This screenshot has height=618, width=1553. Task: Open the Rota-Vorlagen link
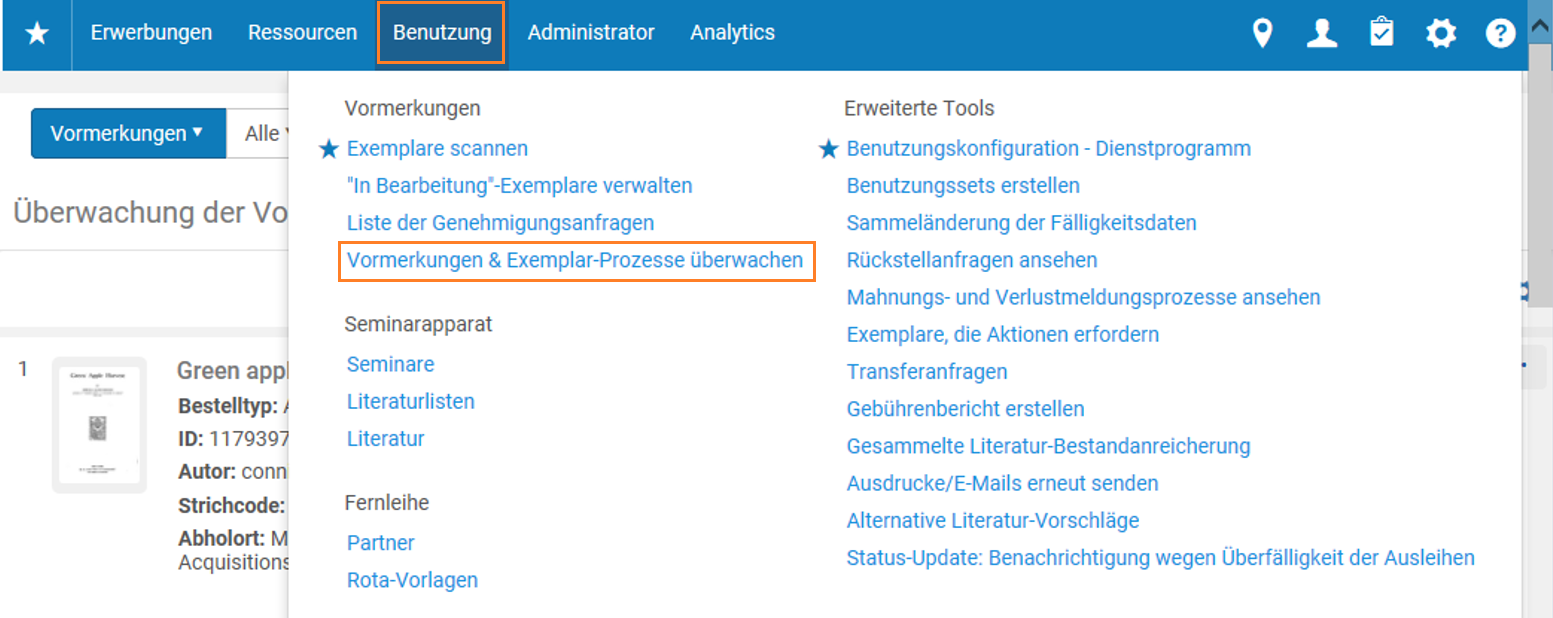412,580
